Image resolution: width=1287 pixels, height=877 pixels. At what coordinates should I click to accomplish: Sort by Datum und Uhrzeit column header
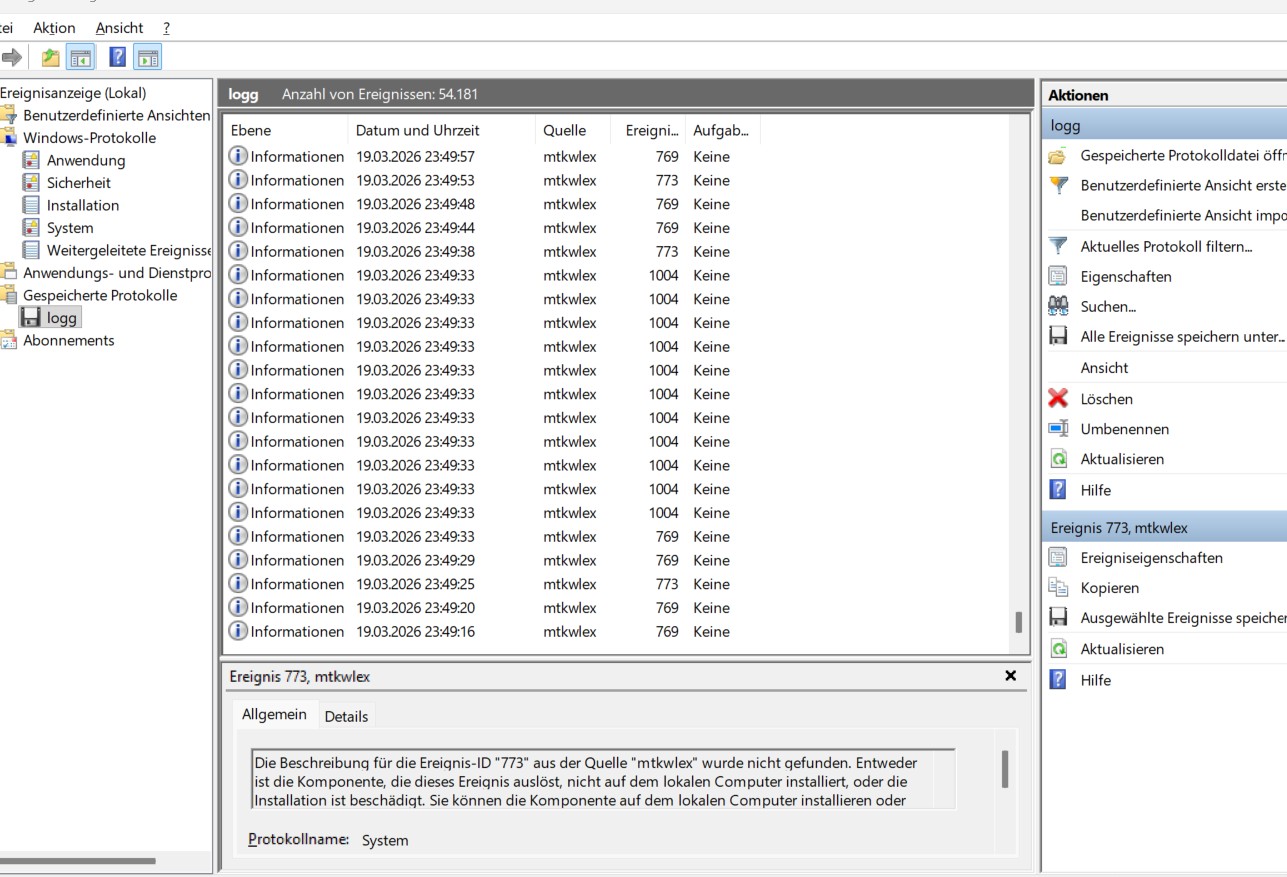[x=443, y=130]
